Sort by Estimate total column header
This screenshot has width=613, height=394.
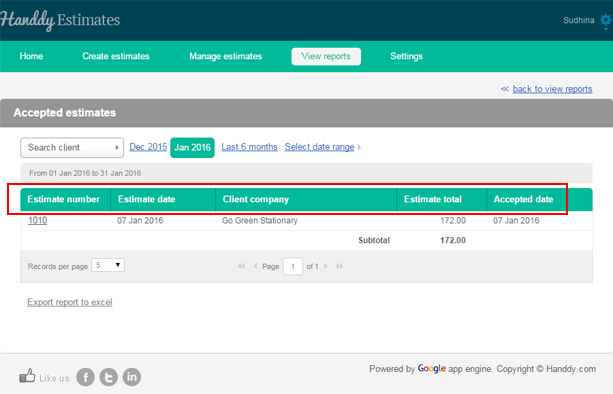pos(442,199)
